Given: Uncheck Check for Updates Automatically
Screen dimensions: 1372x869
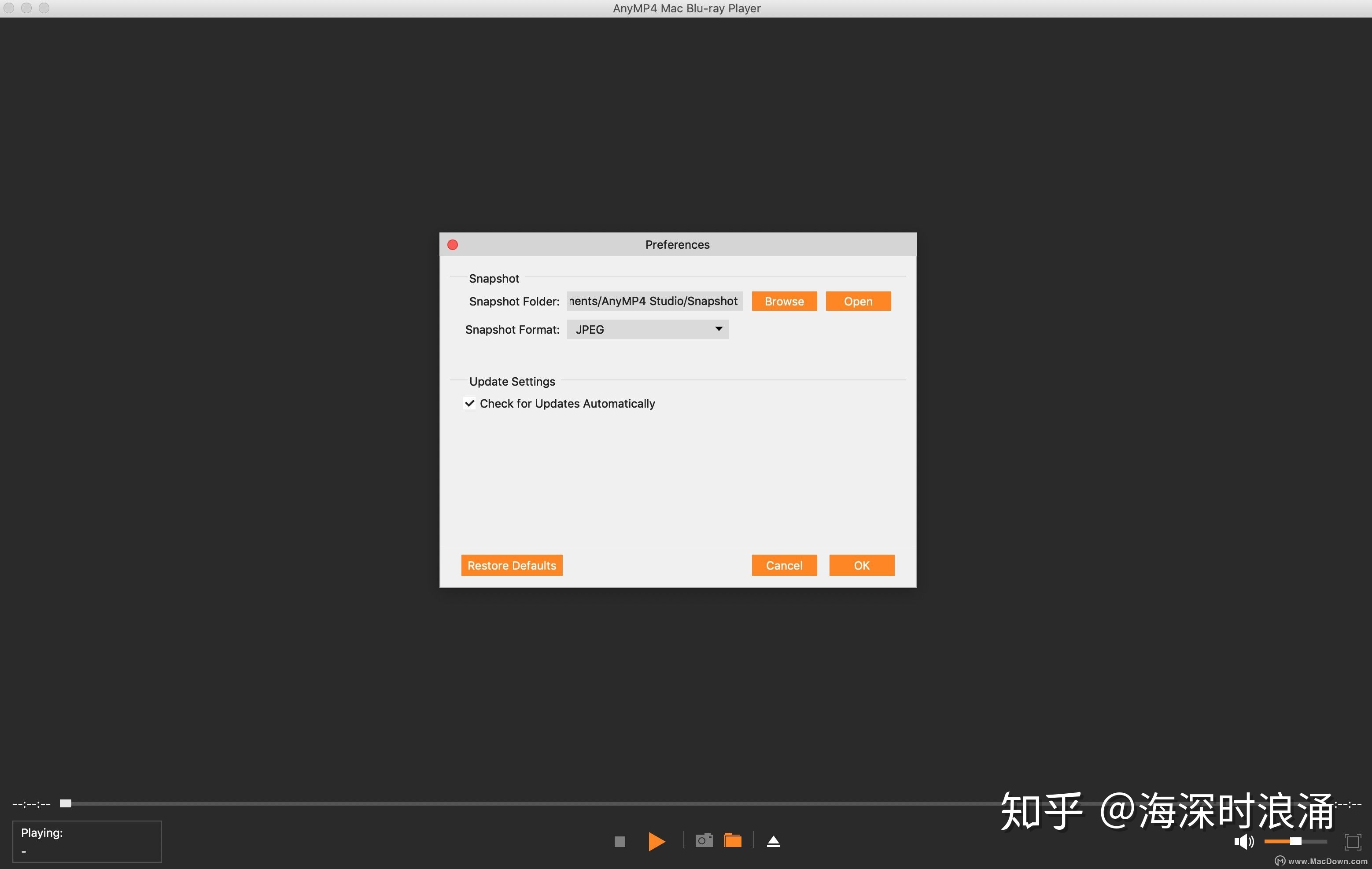Looking at the screenshot, I should [x=469, y=403].
